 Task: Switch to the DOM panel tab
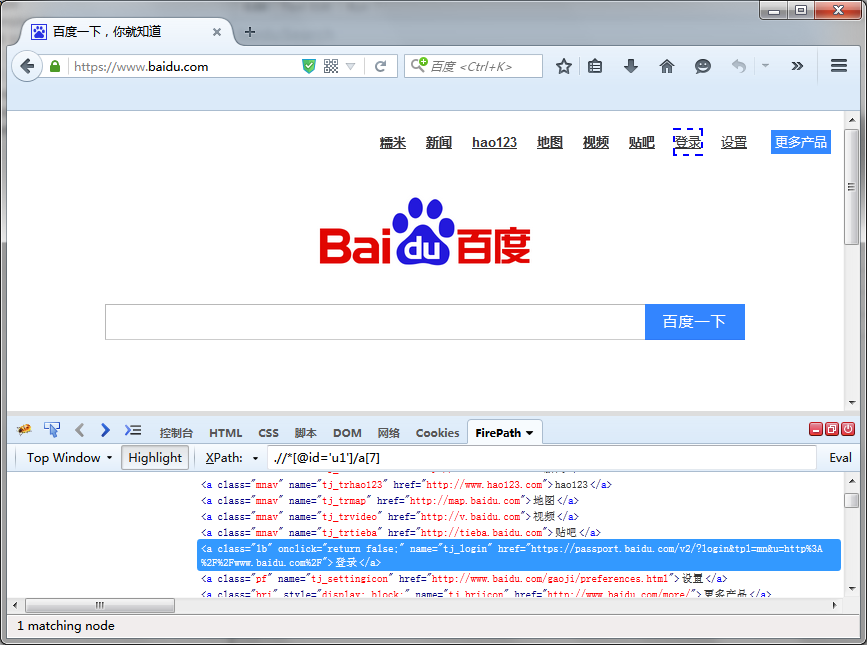coord(347,433)
